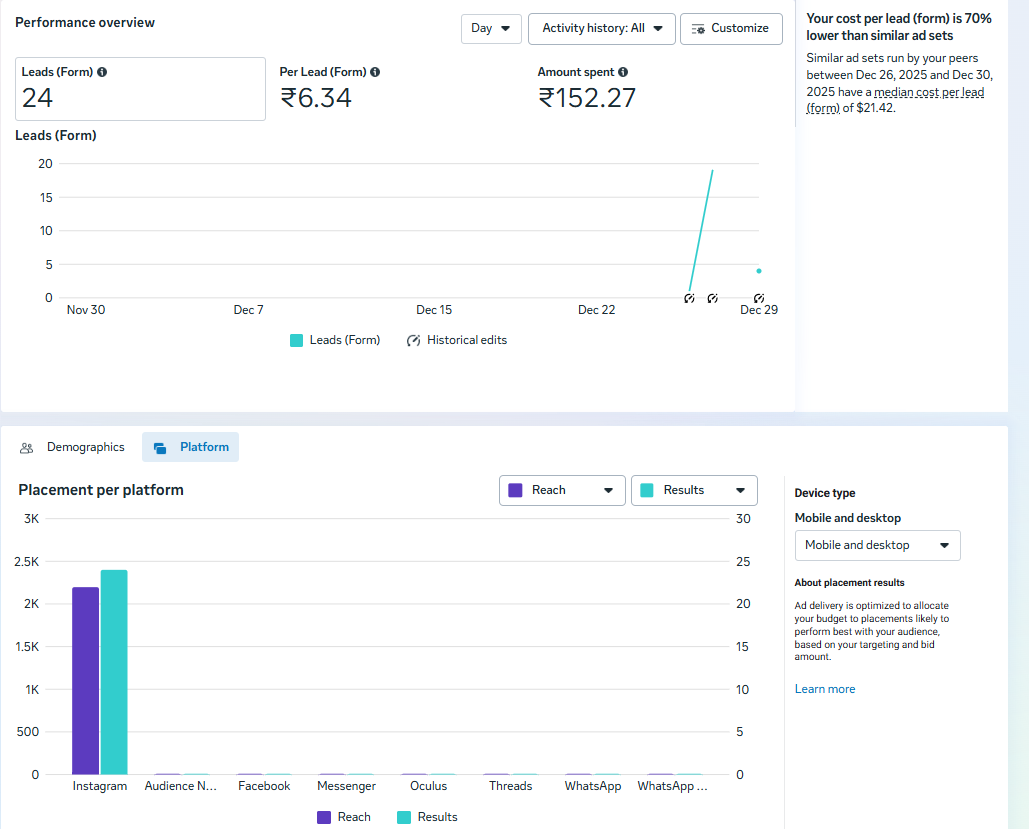Click the Demographics people icon
This screenshot has height=829, width=1029.
coord(27,448)
